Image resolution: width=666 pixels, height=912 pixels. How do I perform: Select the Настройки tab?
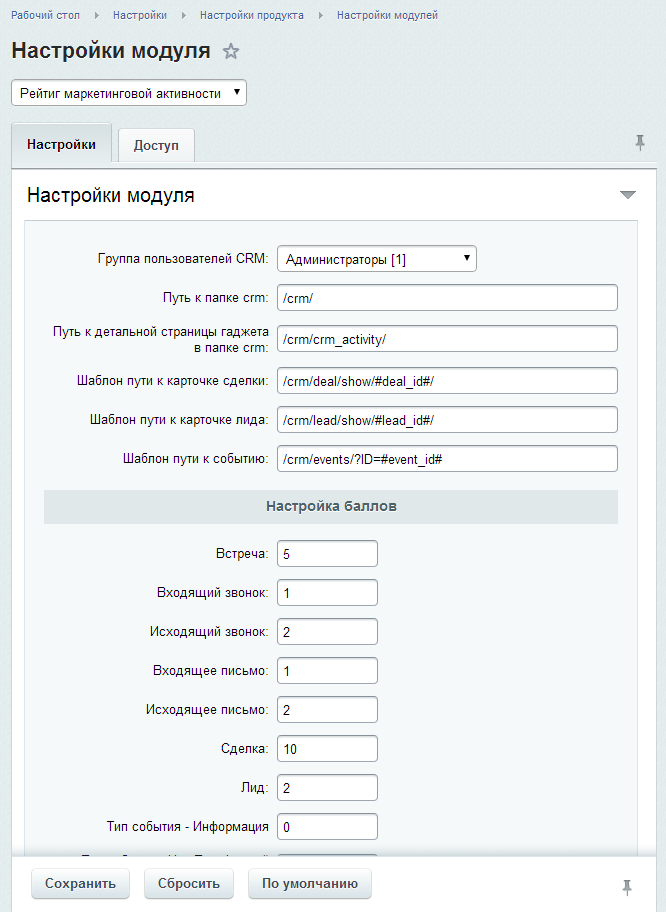[x=61, y=144]
